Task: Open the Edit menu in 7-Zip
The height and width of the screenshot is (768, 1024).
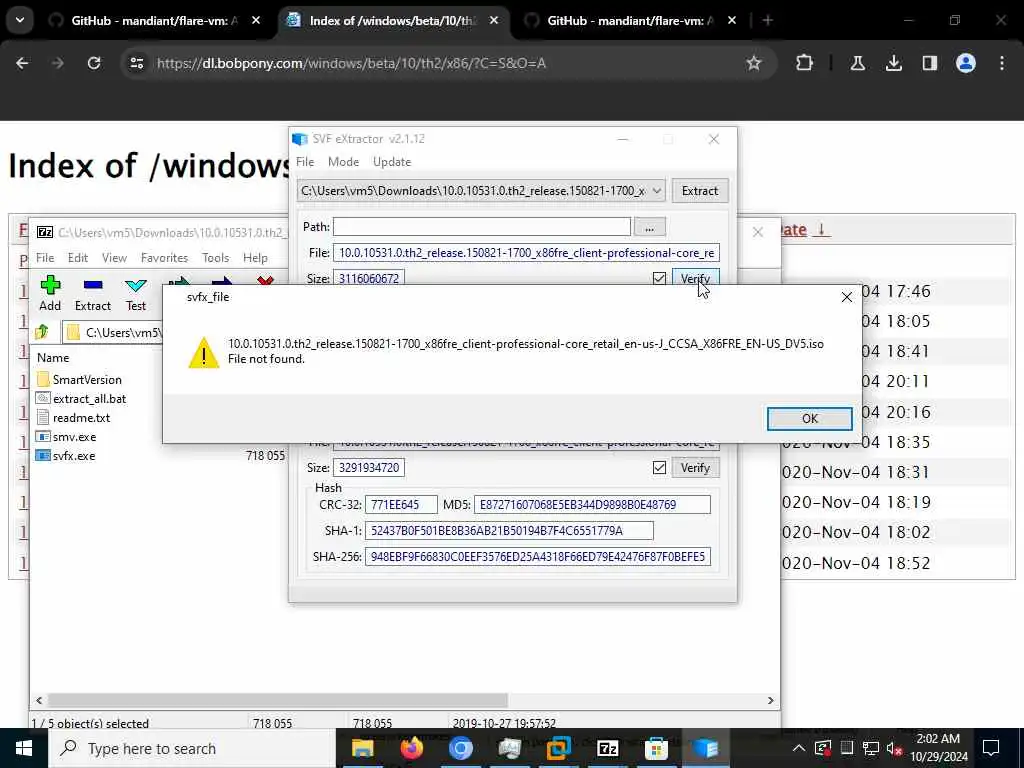Action: [78, 258]
